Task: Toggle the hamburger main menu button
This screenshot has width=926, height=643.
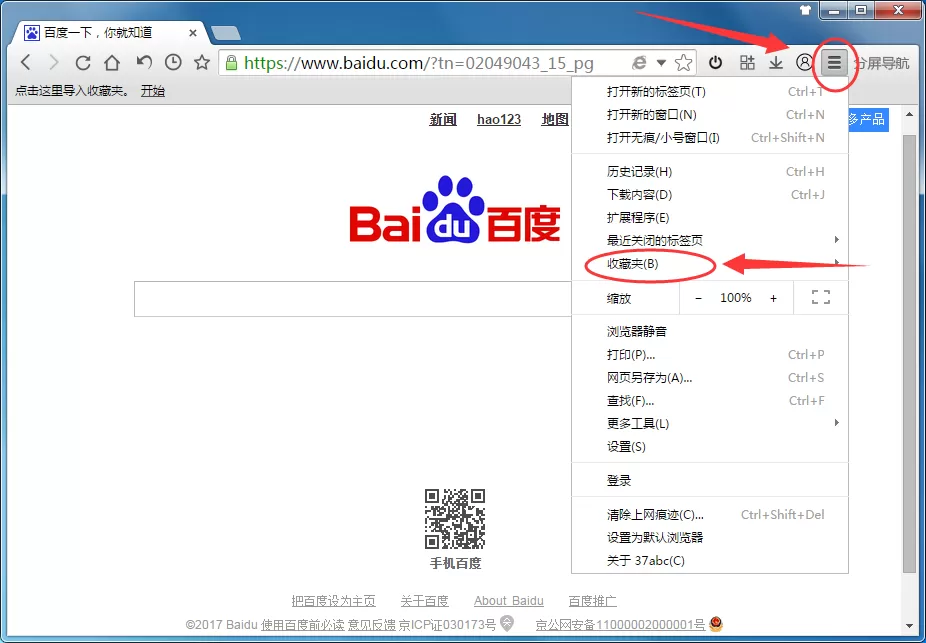Action: [834, 62]
